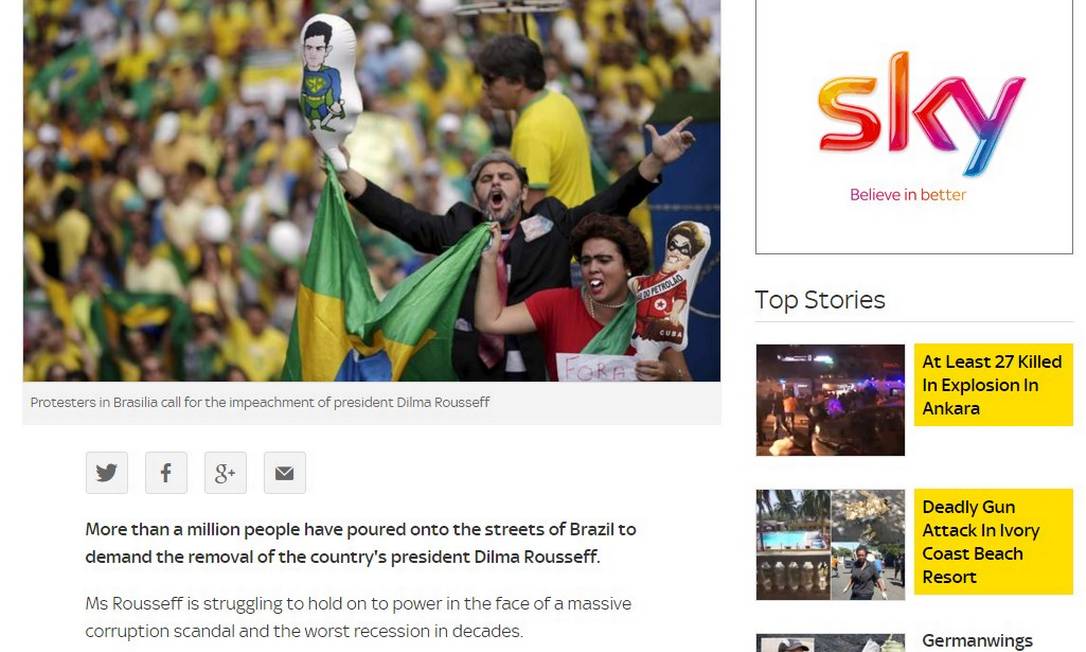
Task: Open Ivory Coast beach resort attack thumbnail
Action: pos(830,545)
